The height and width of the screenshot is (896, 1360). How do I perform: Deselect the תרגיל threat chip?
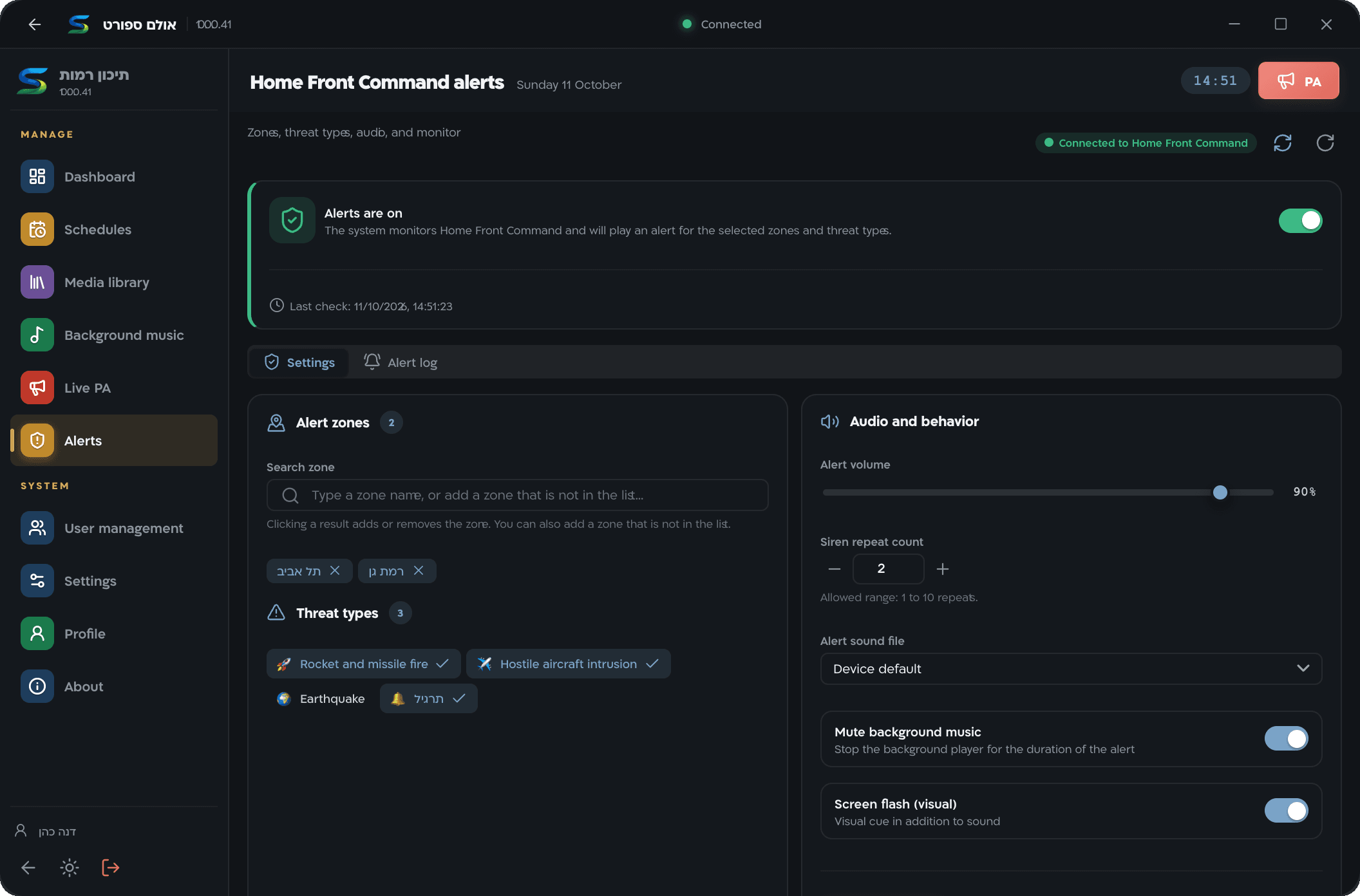click(429, 698)
